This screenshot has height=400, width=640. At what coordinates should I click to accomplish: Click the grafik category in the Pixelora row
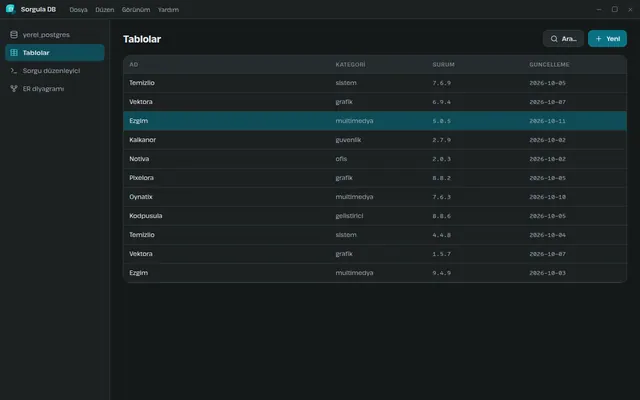coord(344,178)
